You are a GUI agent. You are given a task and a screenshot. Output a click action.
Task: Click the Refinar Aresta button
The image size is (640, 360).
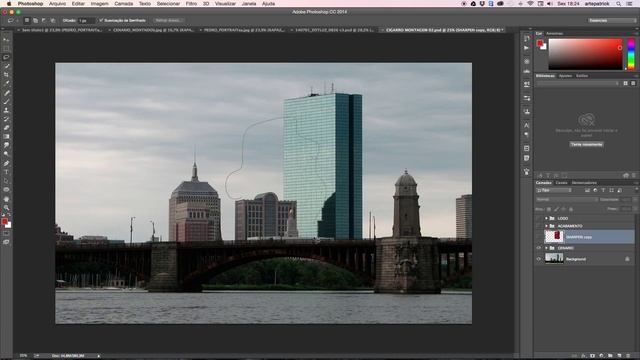pyautogui.click(x=168, y=20)
